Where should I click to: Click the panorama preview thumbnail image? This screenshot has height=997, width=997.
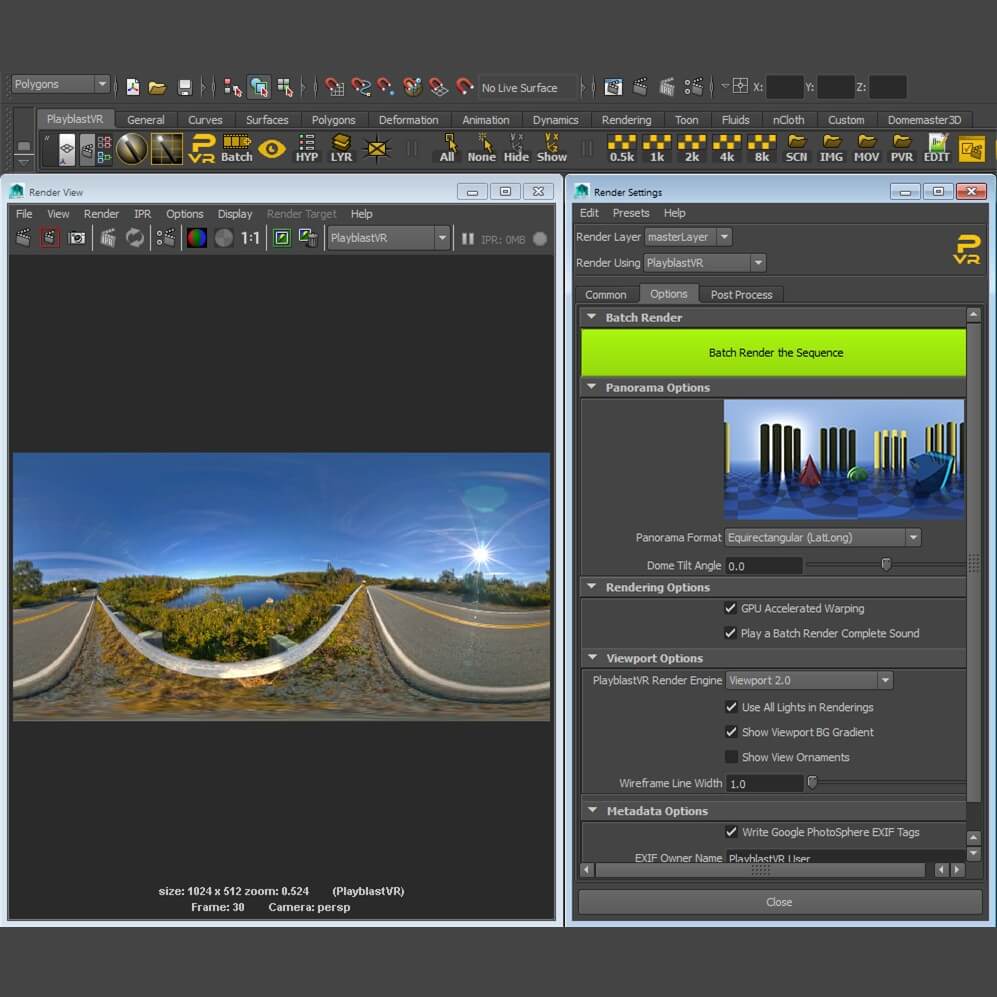pos(844,459)
